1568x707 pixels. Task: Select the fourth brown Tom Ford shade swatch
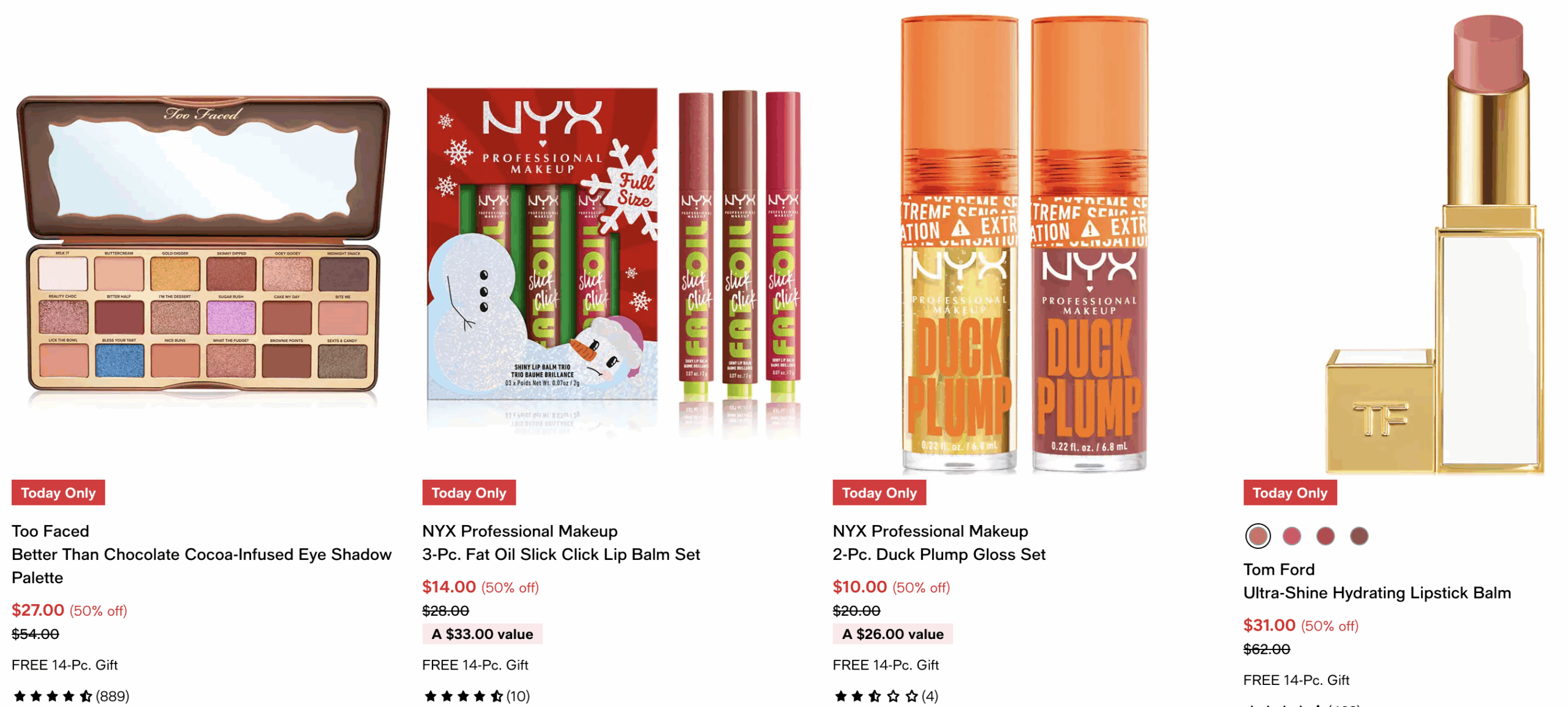point(1358,535)
